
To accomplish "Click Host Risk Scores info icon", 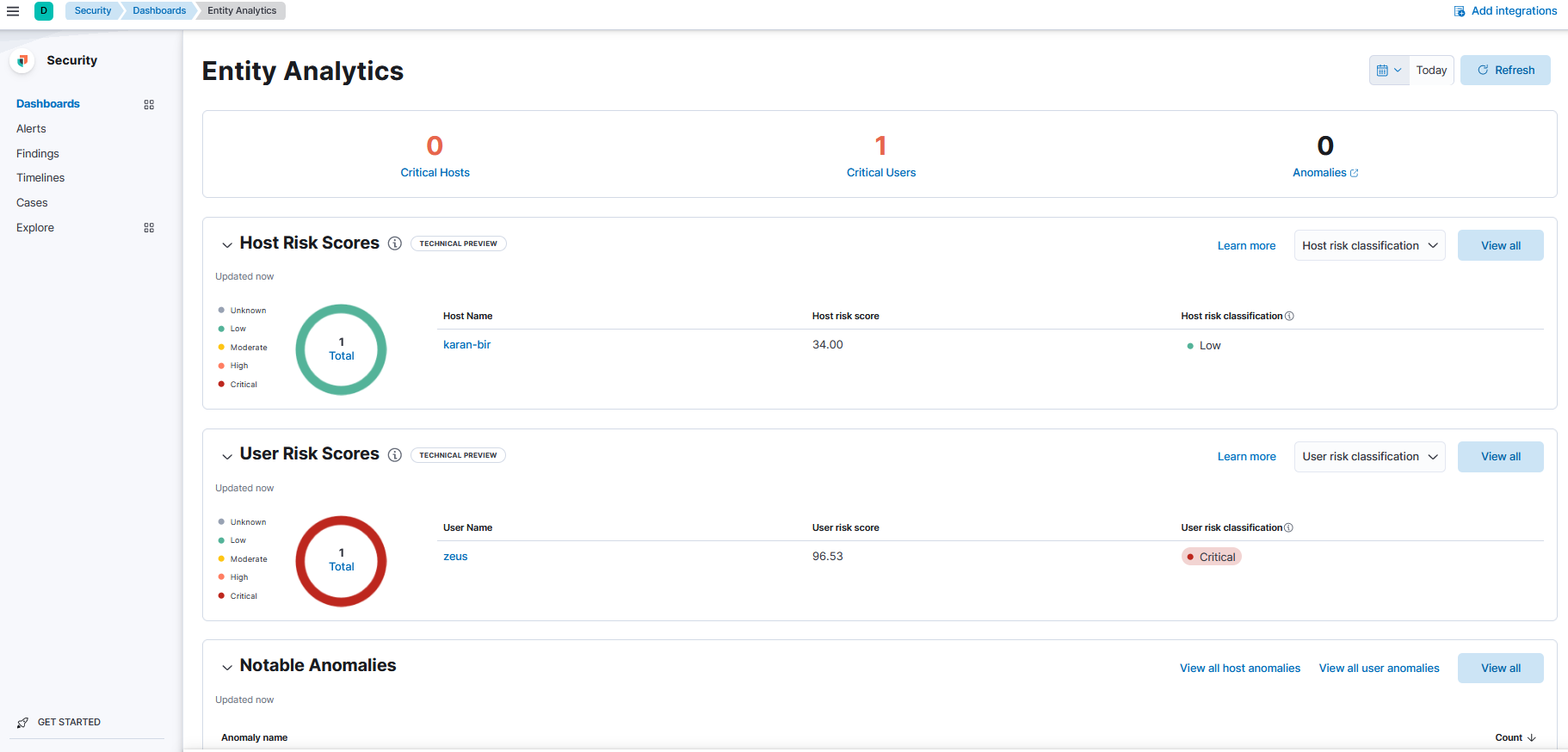I will point(395,243).
